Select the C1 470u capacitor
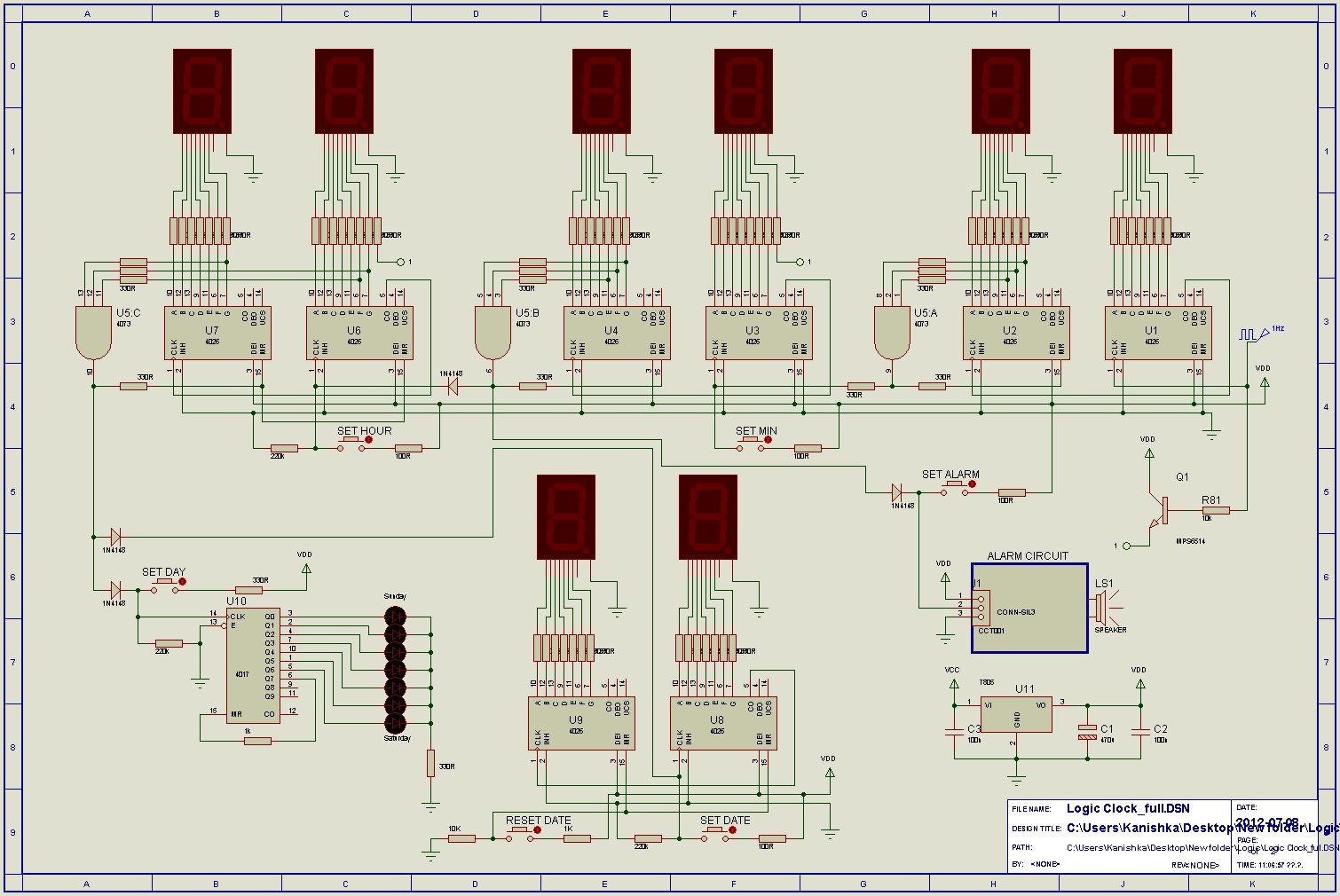Viewport: 1340px width, 896px height. pyautogui.click(x=1087, y=732)
